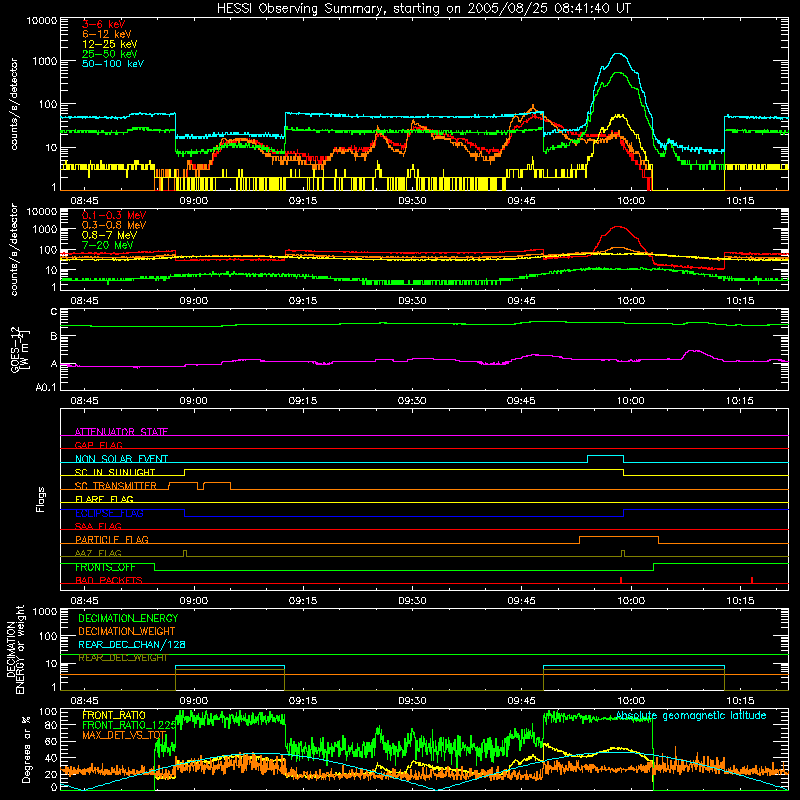
Task: Select the GAP_FLAG label
Action: click(x=98, y=445)
